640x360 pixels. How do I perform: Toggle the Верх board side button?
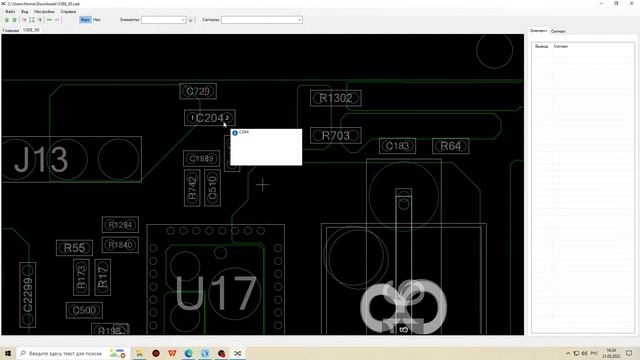tap(85, 20)
